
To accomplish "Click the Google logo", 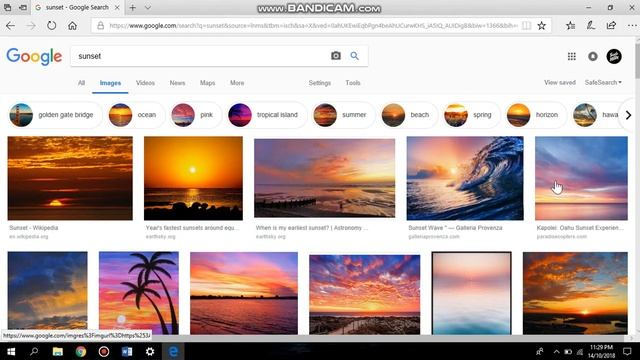I will coord(34,56).
